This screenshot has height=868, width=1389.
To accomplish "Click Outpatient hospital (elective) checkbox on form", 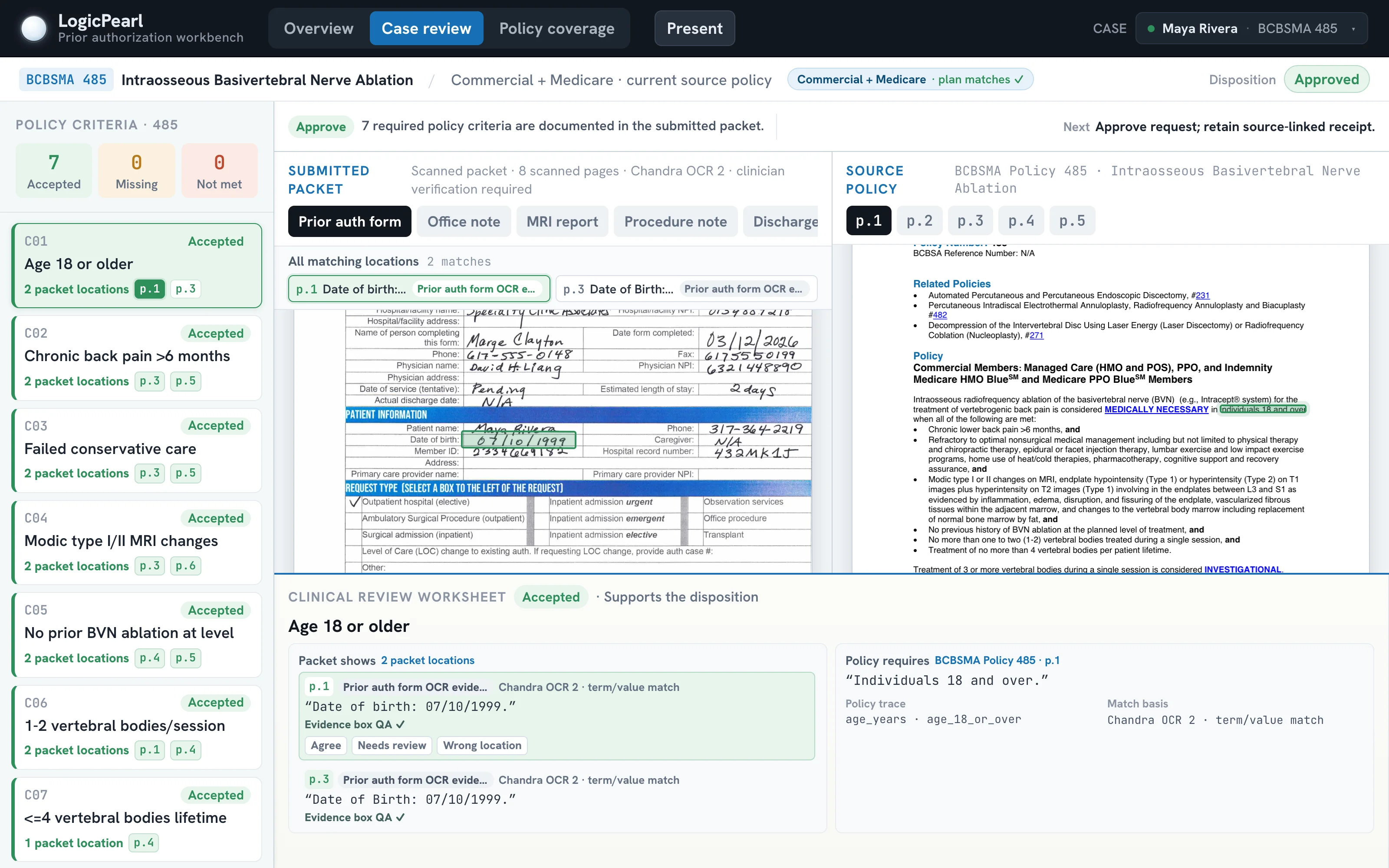I will (x=354, y=502).
